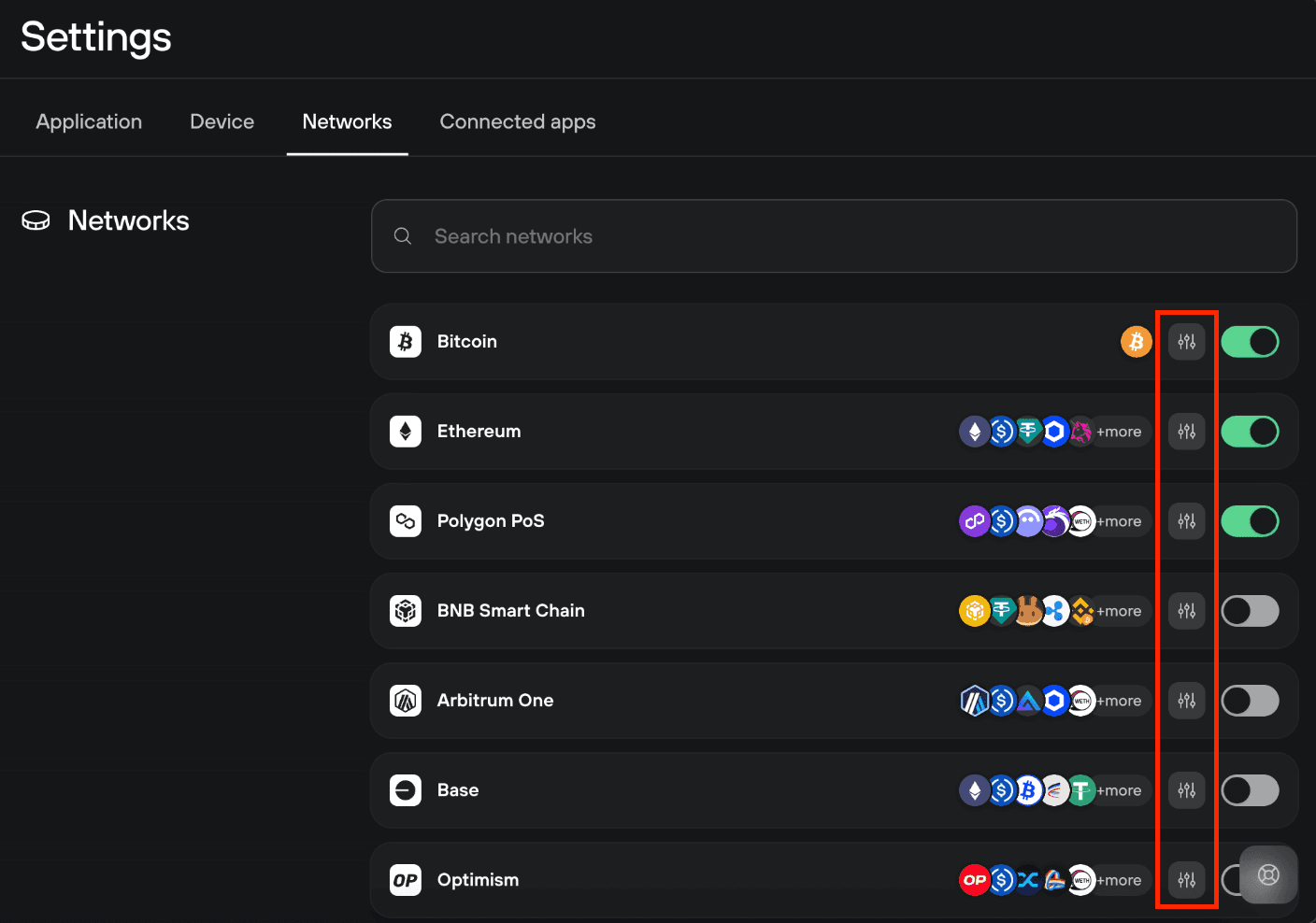Enable the Base network toggle
Screen dimensions: 1316x923
pos(1251,790)
